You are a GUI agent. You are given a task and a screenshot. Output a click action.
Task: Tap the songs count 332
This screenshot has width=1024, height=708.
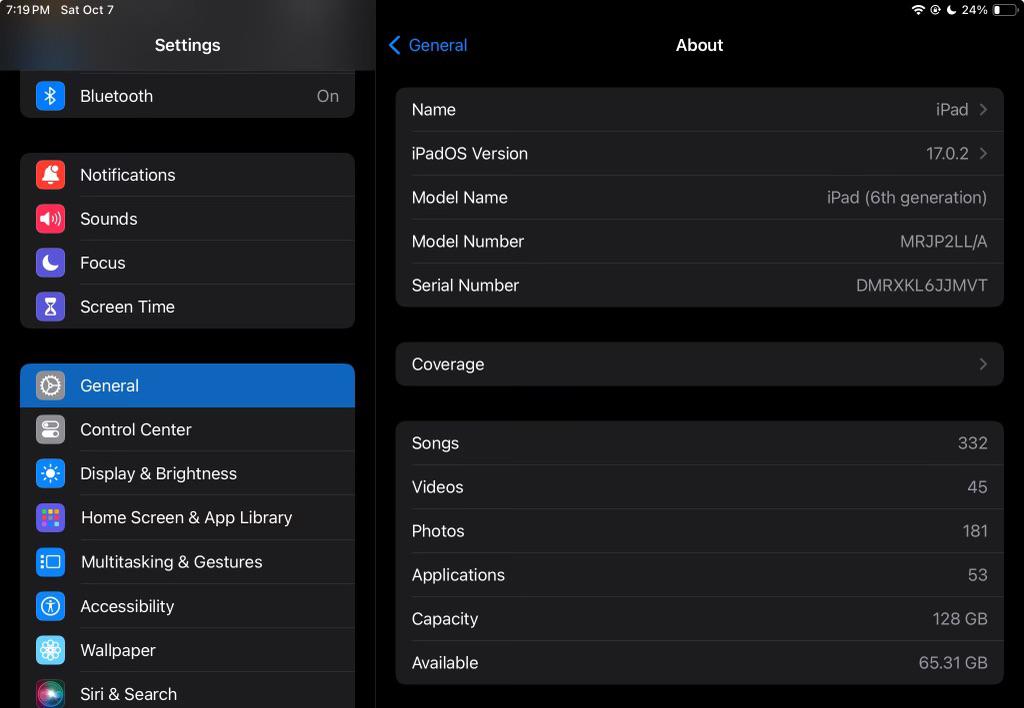tap(972, 443)
